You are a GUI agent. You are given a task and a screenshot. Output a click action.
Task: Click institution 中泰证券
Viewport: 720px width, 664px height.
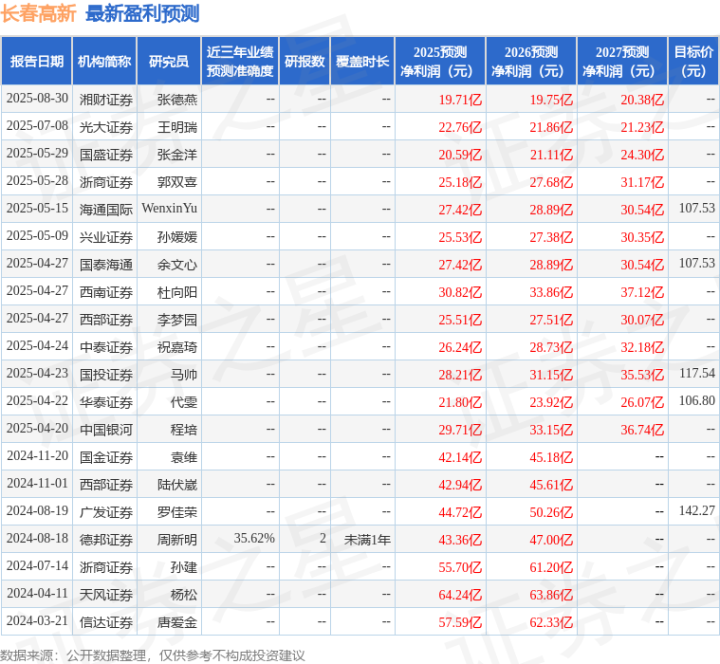pos(106,348)
